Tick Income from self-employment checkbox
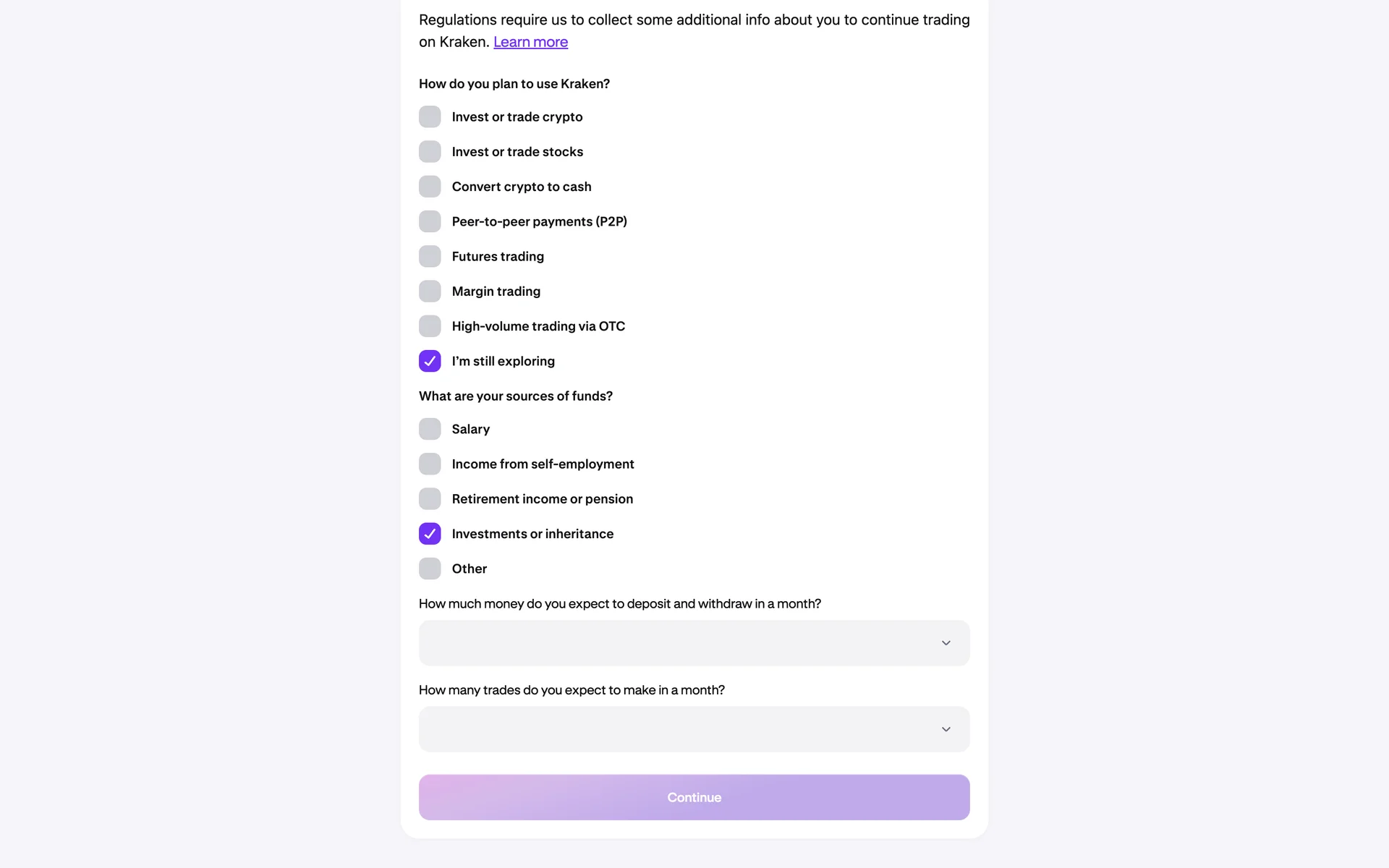This screenshot has height=868, width=1389. click(x=430, y=464)
